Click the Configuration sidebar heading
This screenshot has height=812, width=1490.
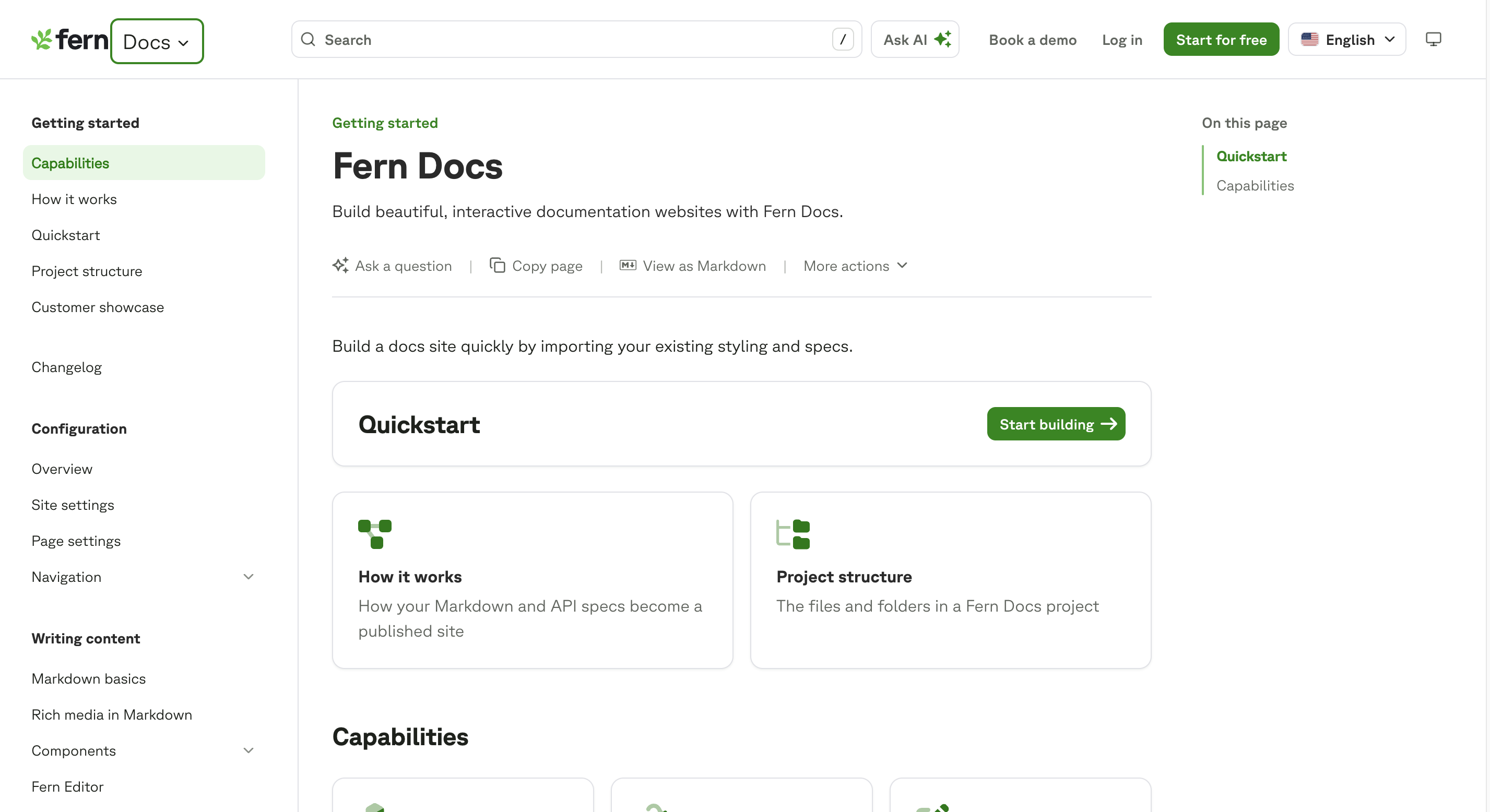(x=79, y=428)
